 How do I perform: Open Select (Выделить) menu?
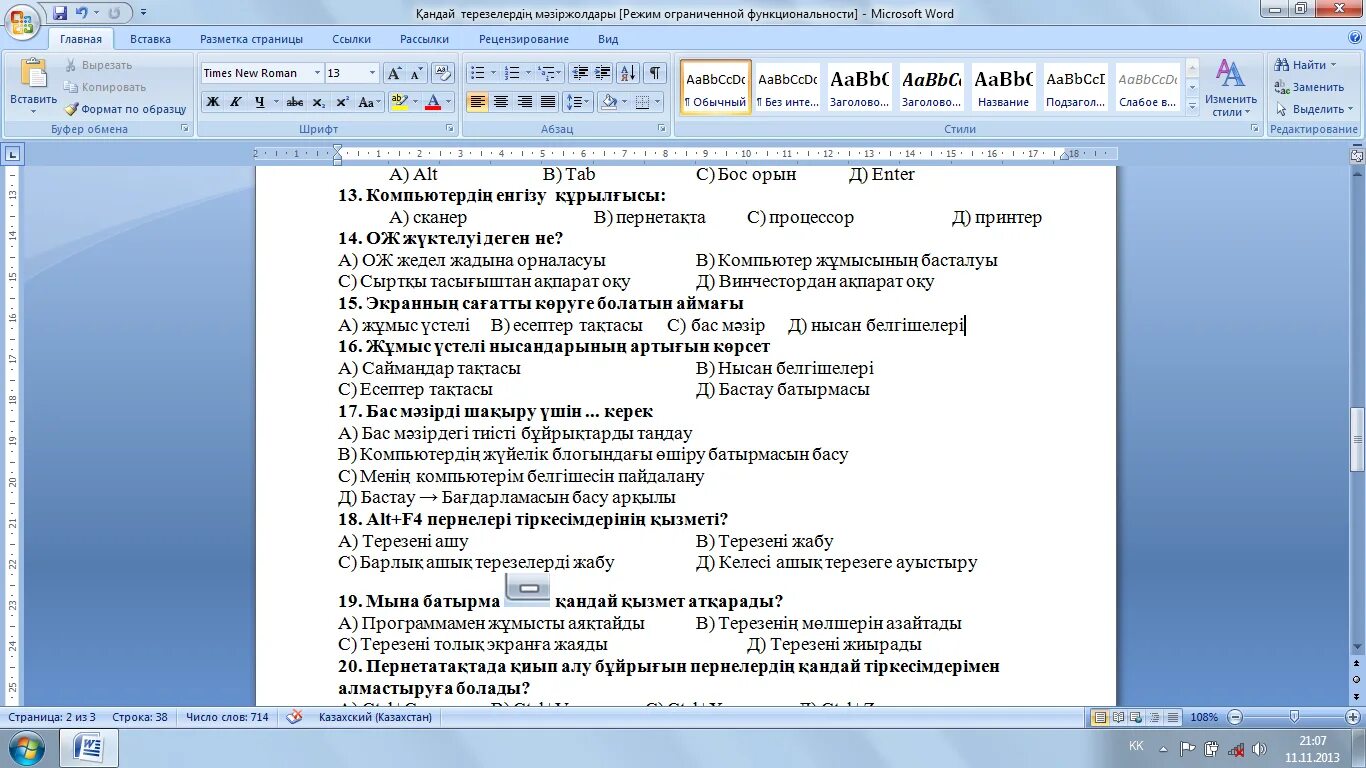tap(1313, 109)
